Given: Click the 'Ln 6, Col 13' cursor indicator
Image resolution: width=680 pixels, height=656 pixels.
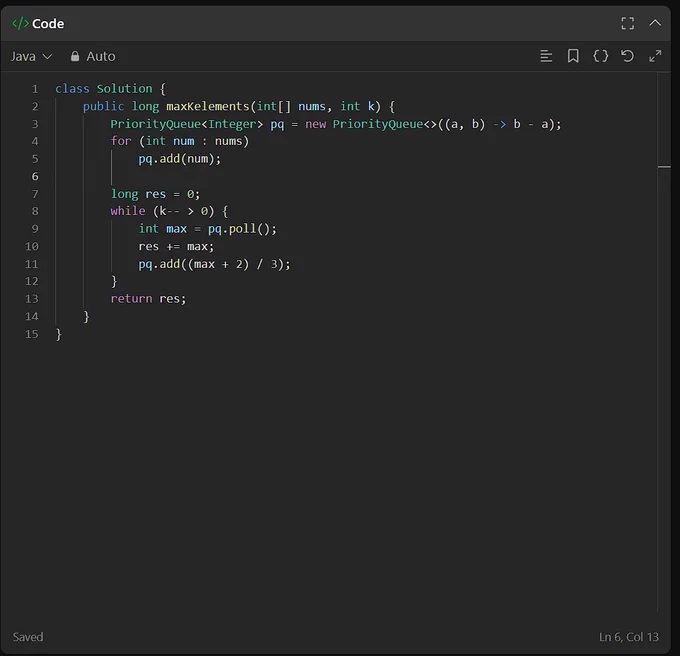Looking at the screenshot, I should pos(628,637).
